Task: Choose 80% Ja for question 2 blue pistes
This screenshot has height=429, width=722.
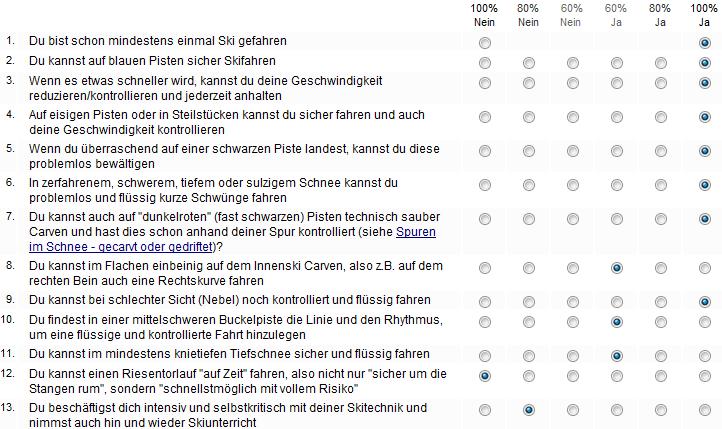Action: point(660,63)
